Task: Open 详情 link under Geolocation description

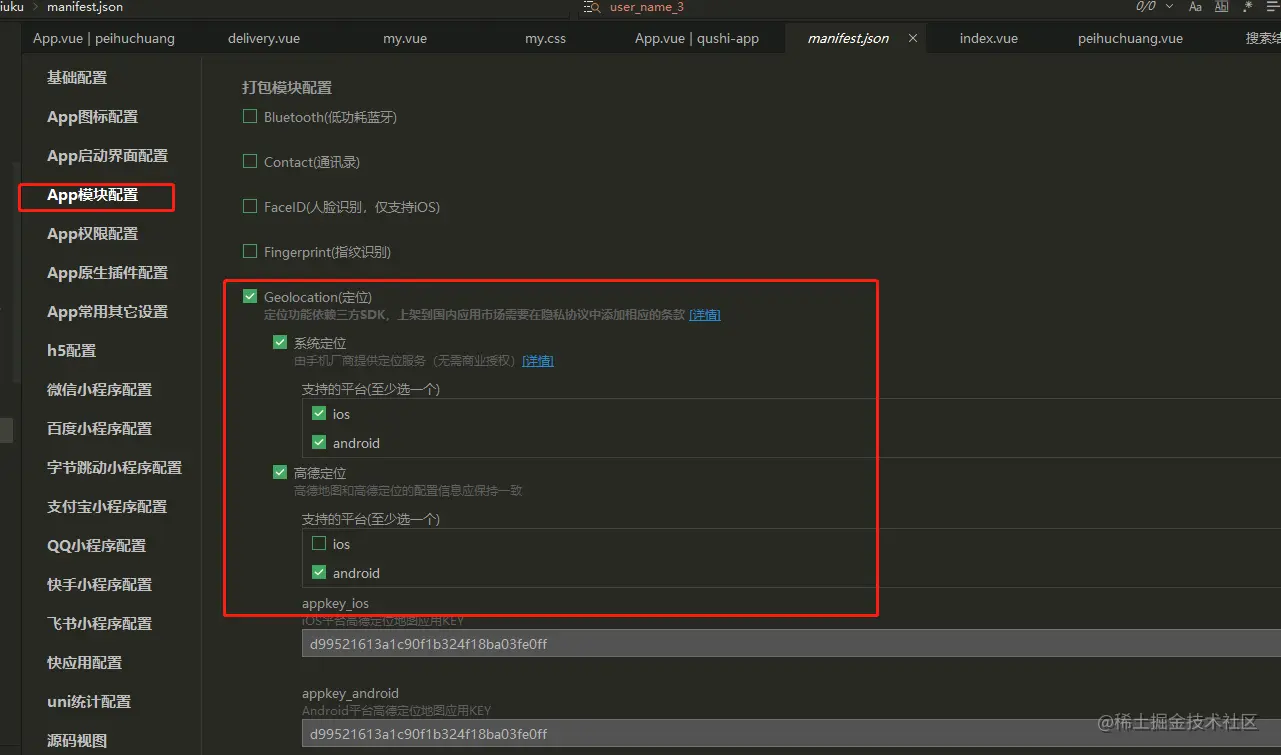Action: (x=705, y=314)
